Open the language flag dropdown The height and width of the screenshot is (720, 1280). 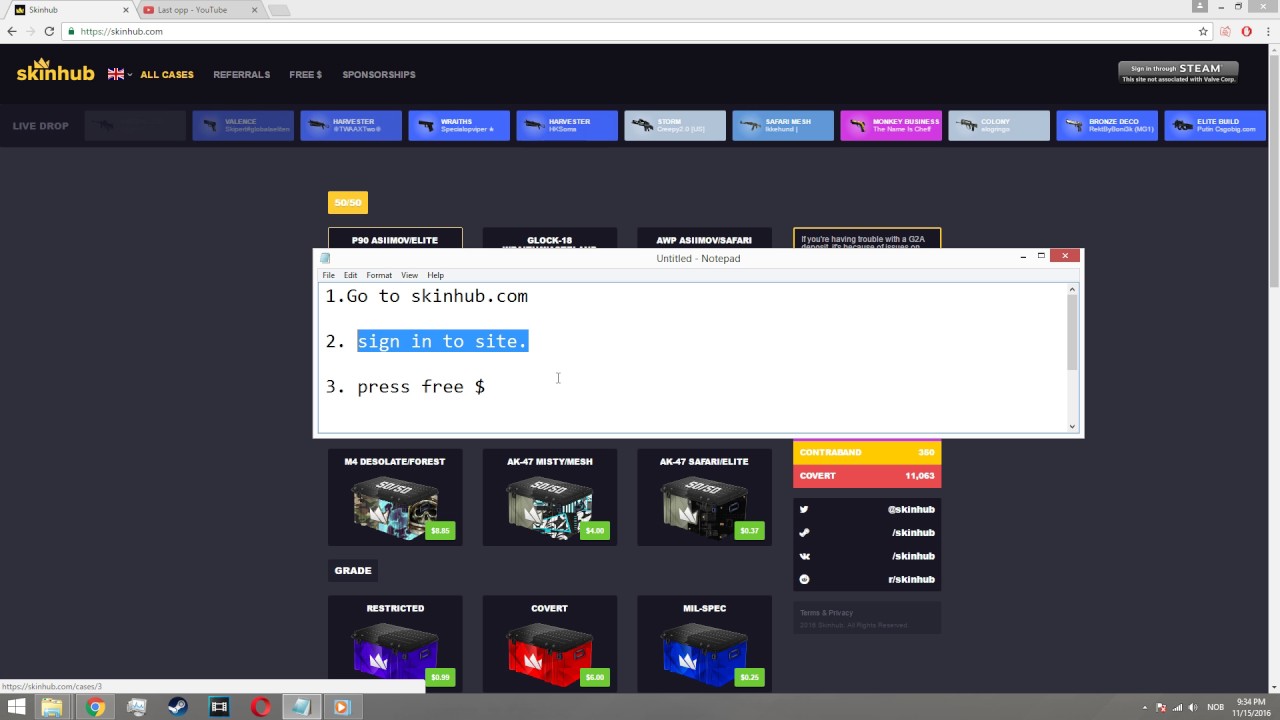(x=120, y=74)
